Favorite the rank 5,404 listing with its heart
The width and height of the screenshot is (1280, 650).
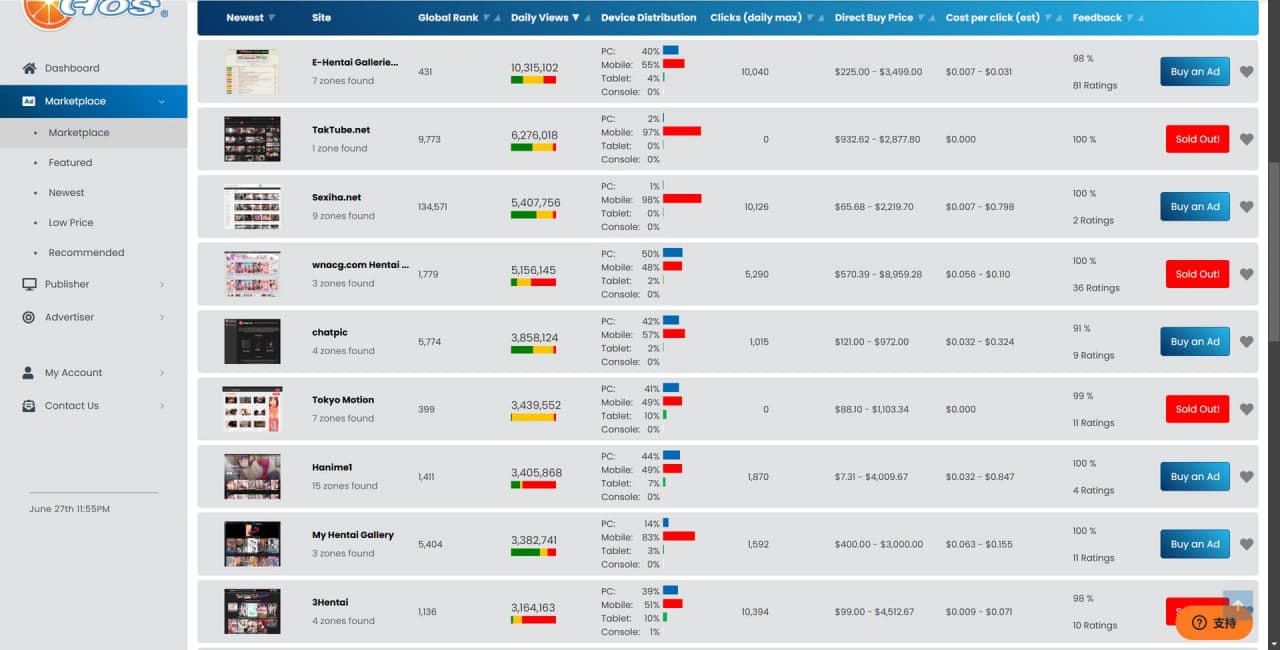coord(1246,544)
